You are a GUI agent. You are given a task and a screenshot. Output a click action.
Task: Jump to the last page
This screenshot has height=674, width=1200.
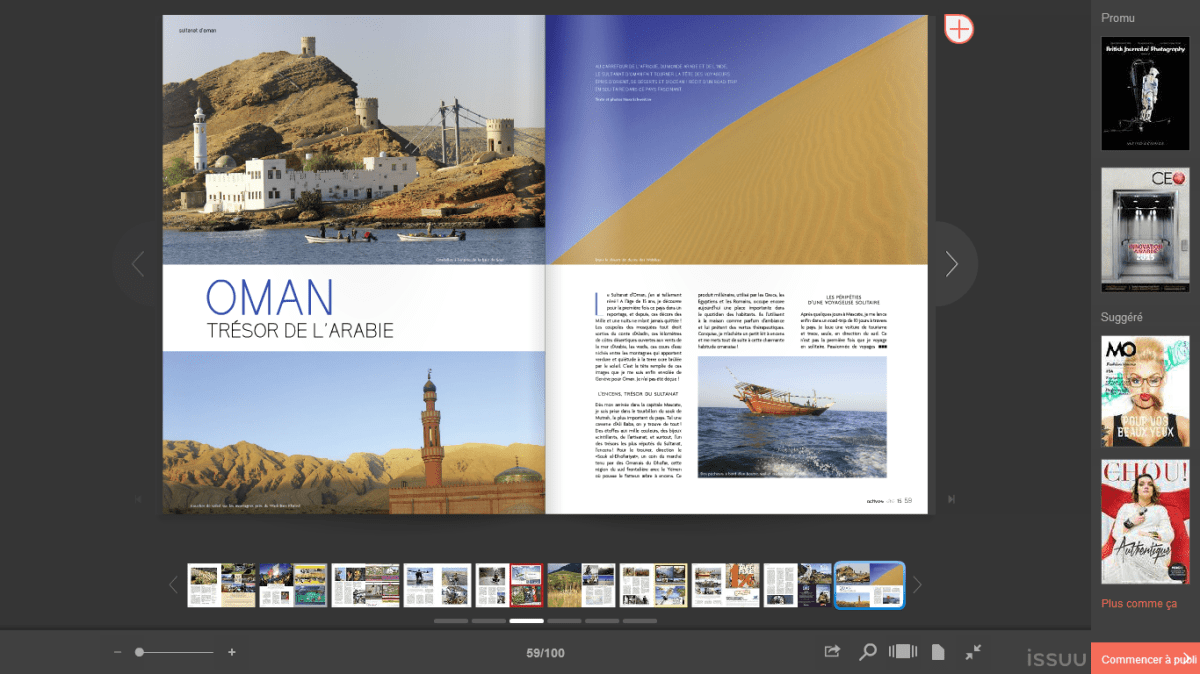coord(951,499)
